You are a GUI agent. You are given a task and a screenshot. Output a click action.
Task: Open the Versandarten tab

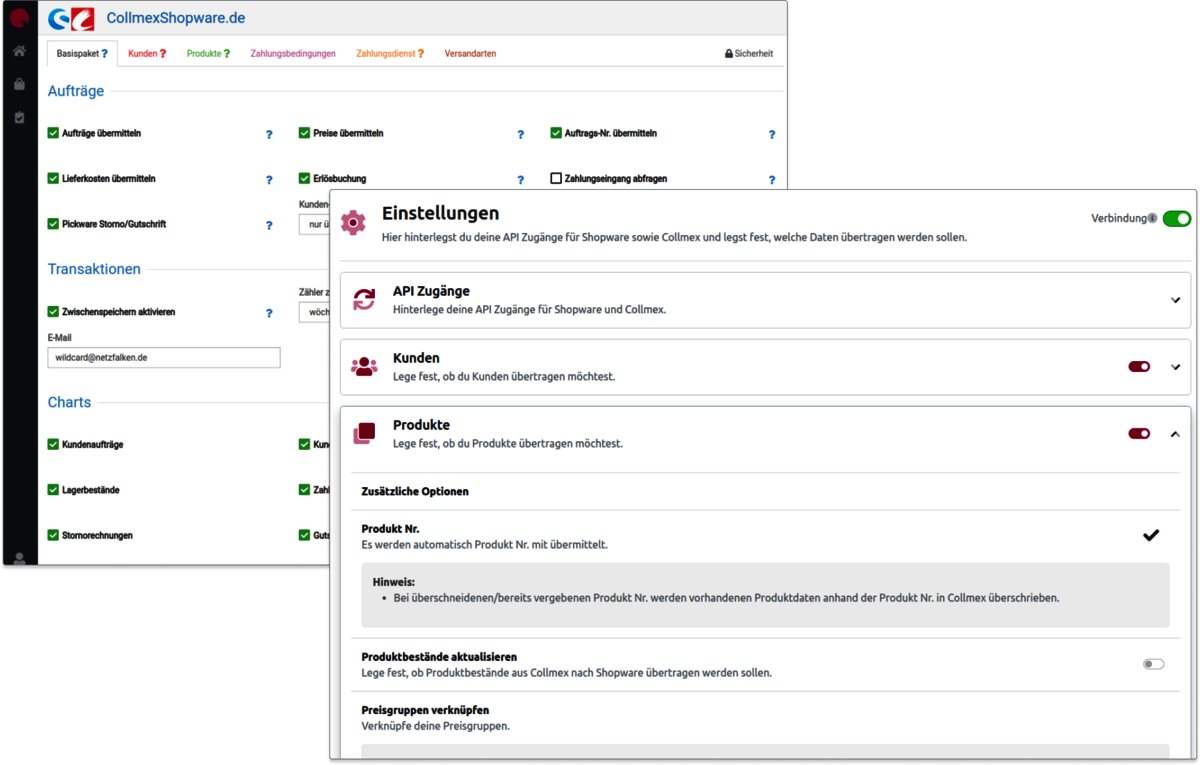click(x=470, y=54)
